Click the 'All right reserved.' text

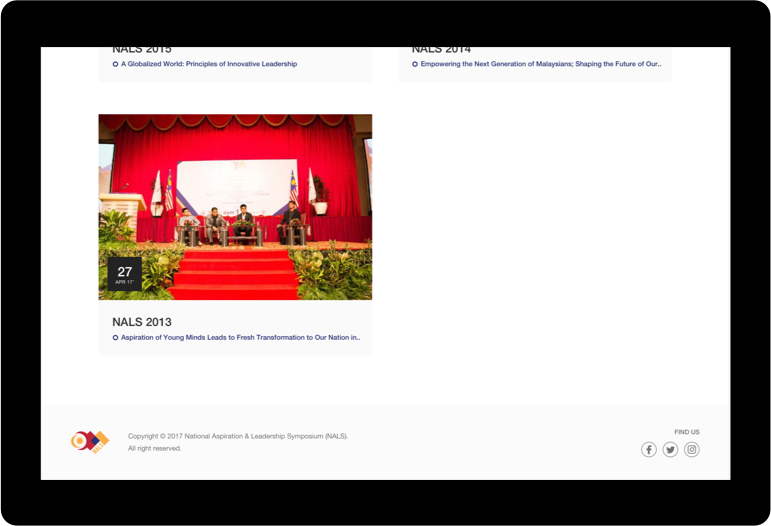(x=155, y=448)
